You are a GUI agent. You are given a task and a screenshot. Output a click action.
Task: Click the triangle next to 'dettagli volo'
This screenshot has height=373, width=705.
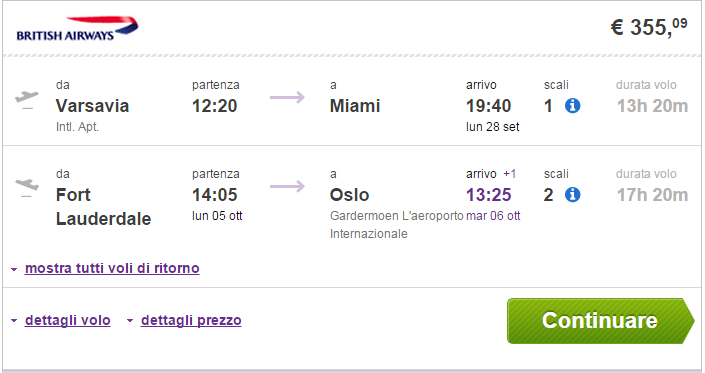[14, 321]
